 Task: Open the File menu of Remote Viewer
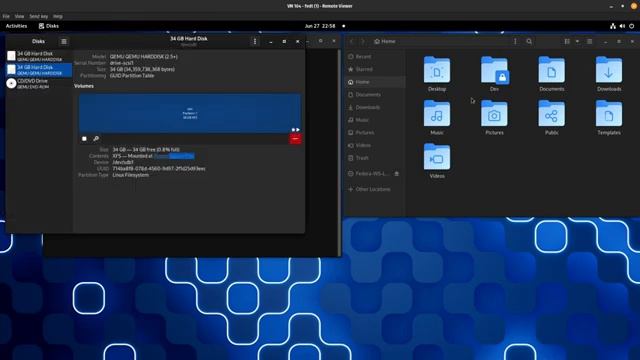tap(6, 16)
